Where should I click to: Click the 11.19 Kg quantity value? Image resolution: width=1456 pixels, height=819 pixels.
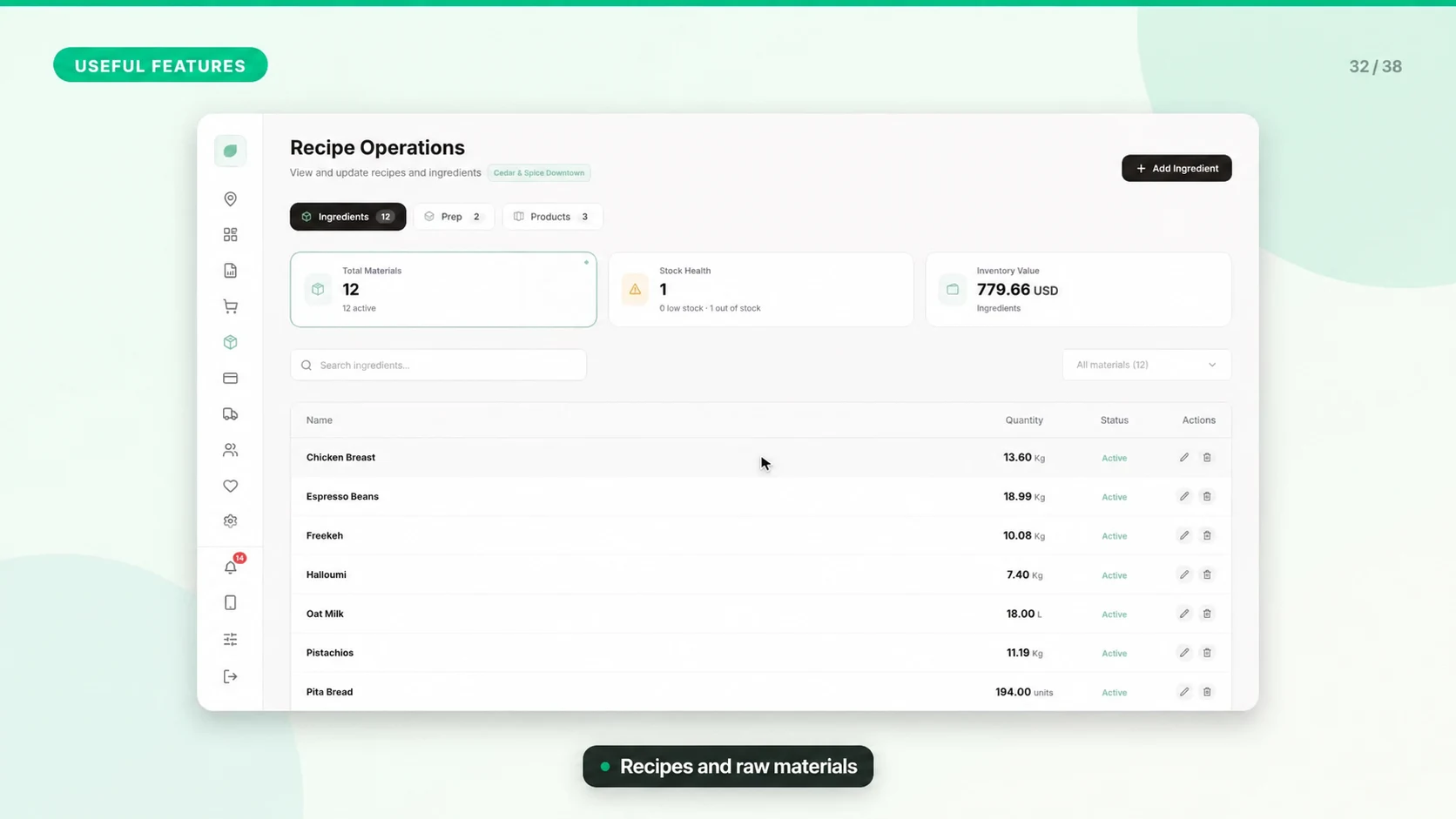click(x=1024, y=653)
